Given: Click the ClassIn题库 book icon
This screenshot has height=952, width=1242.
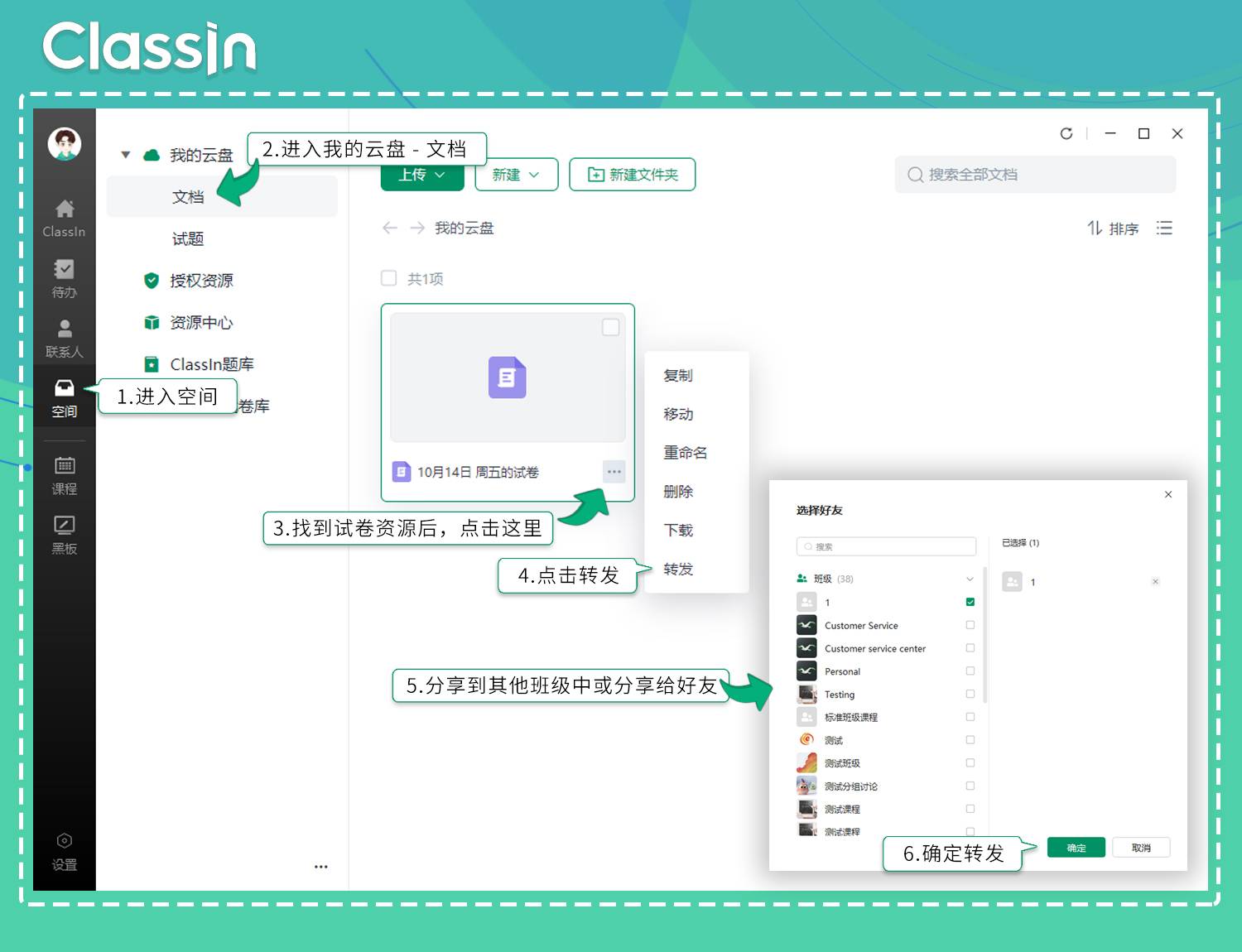Looking at the screenshot, I should point(152,364).
